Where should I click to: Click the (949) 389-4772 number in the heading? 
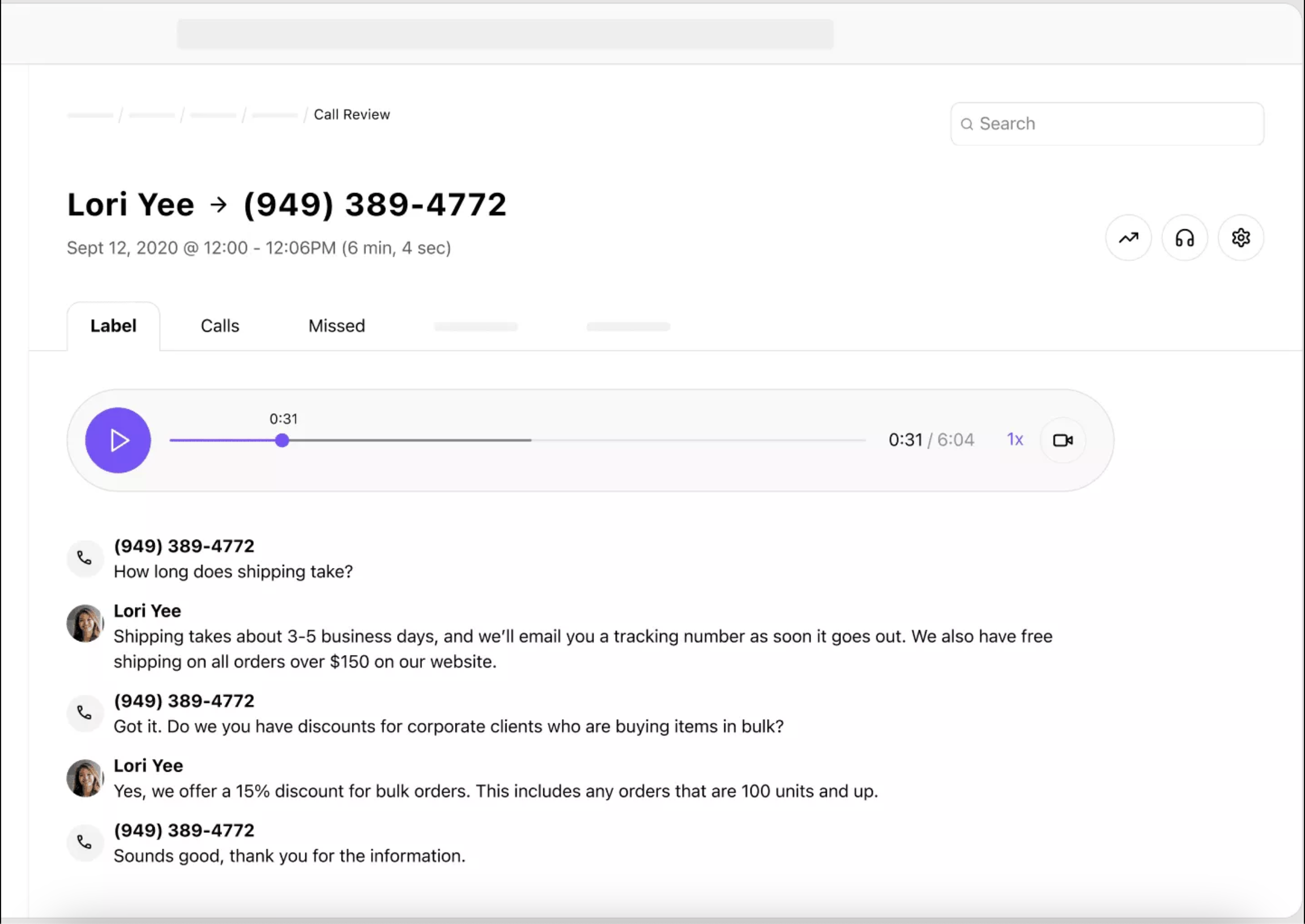click(374, 205)
